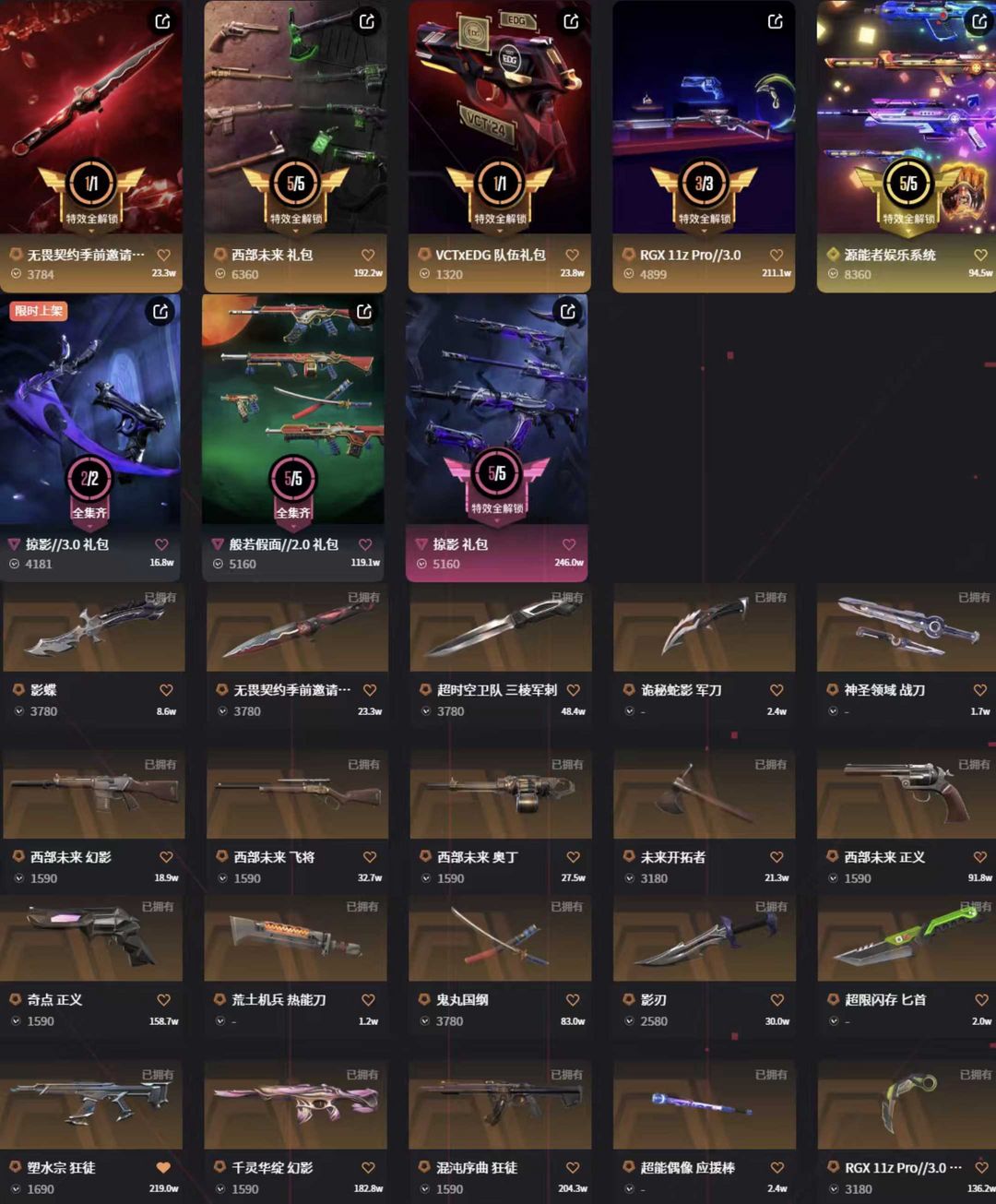Toggle favorite heart for 西部未来 礼包
996x1204 pixels.
point(368,255)
